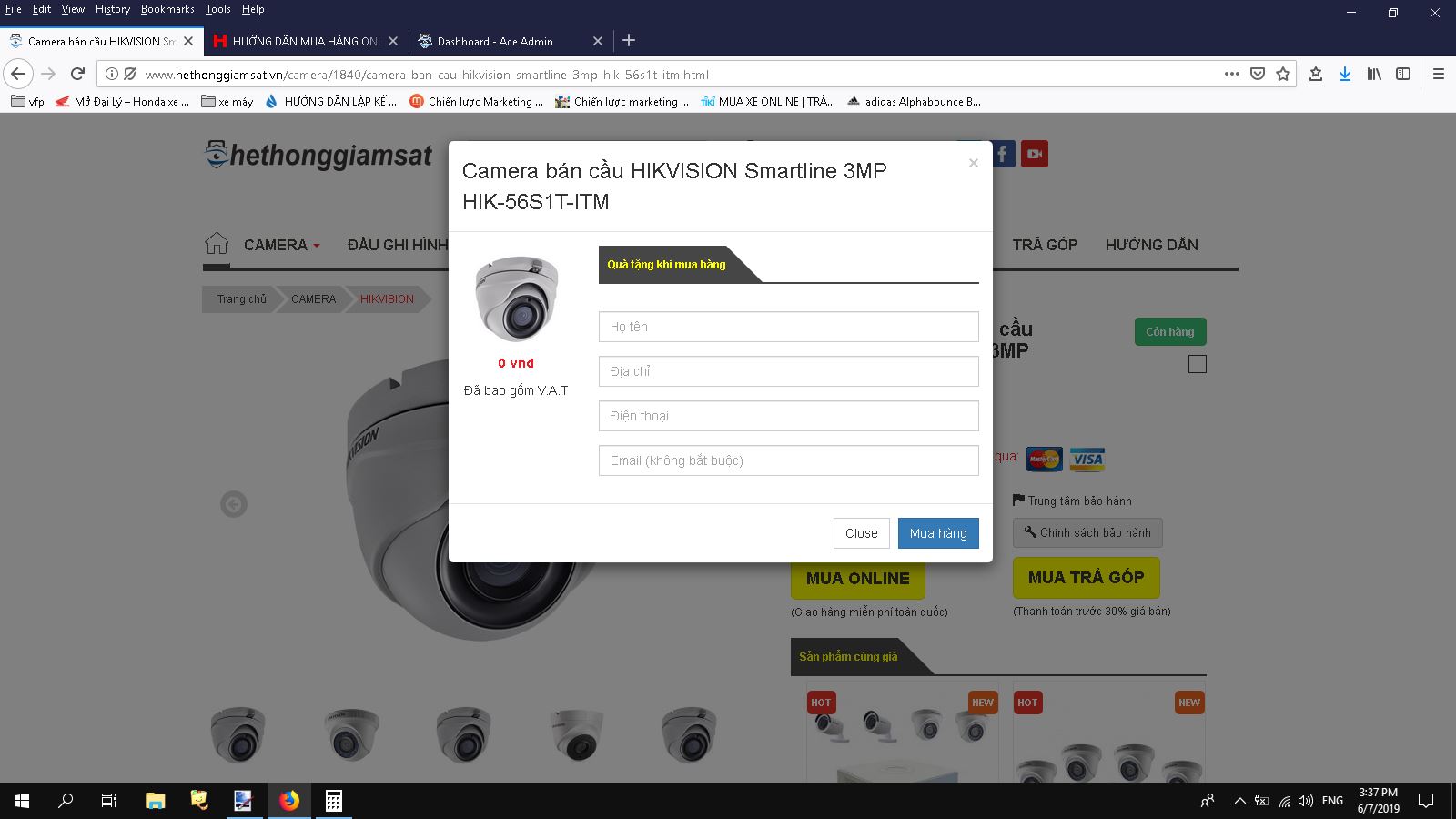This screenshot has height=819, width=1456.
Task: Click the Điện thoại input field
Action: pos(789,416)
